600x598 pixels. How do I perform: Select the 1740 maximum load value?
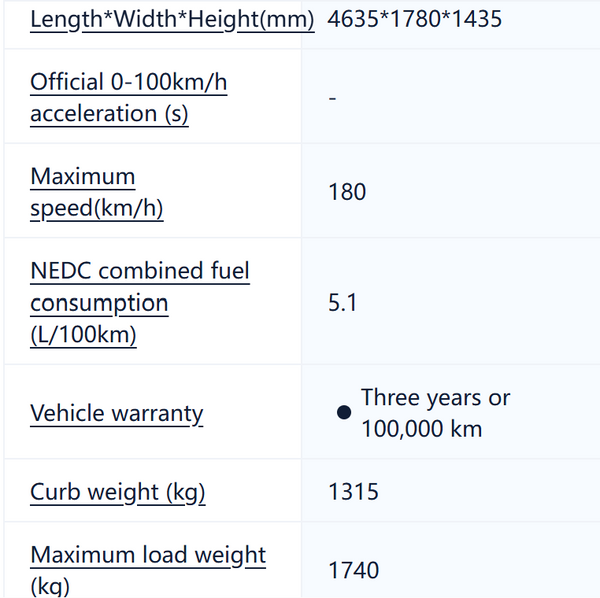click(354, 570)
